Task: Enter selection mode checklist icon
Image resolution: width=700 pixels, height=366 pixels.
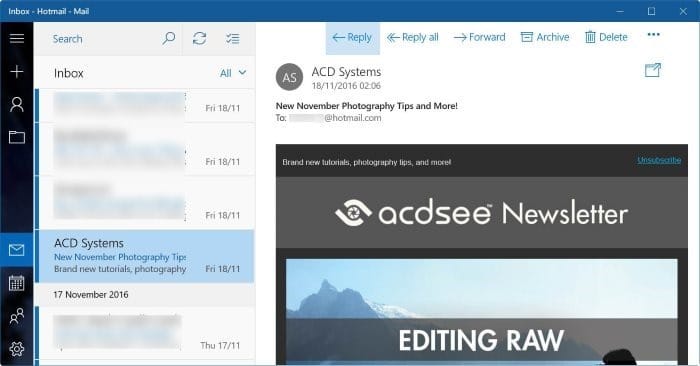Action: 233,39
